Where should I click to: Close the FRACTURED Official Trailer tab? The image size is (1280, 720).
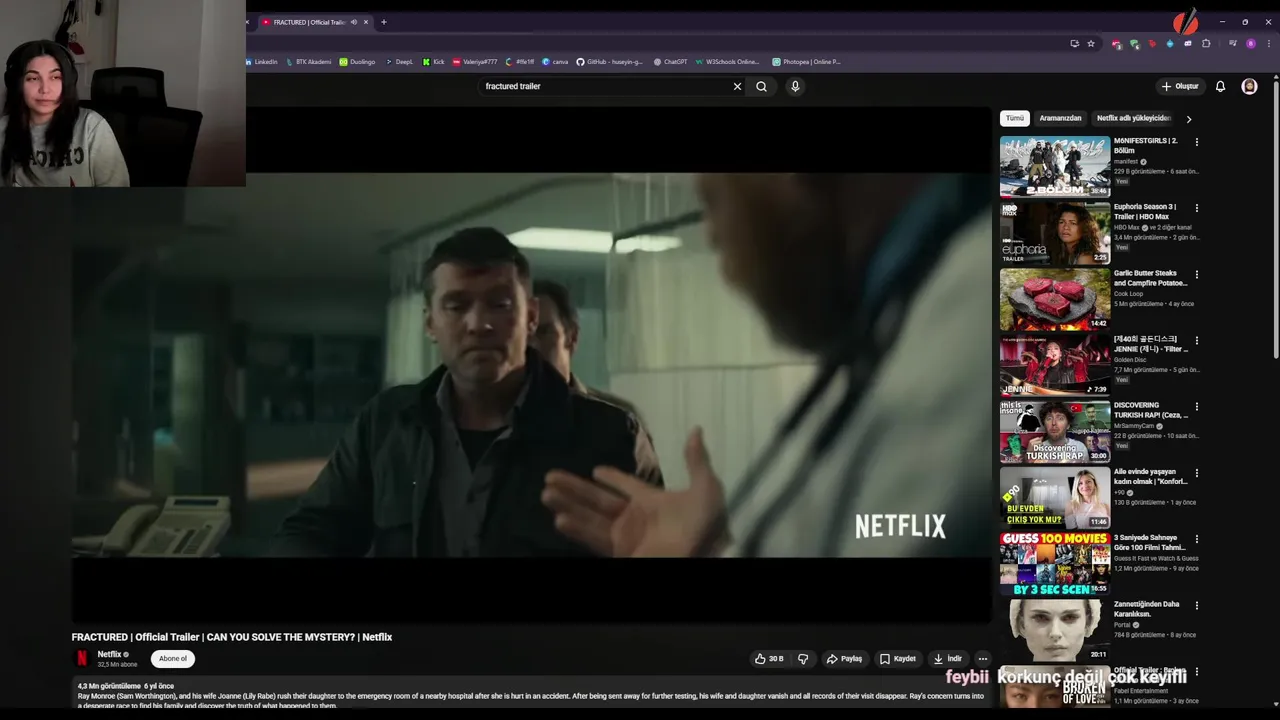[366, 22]
